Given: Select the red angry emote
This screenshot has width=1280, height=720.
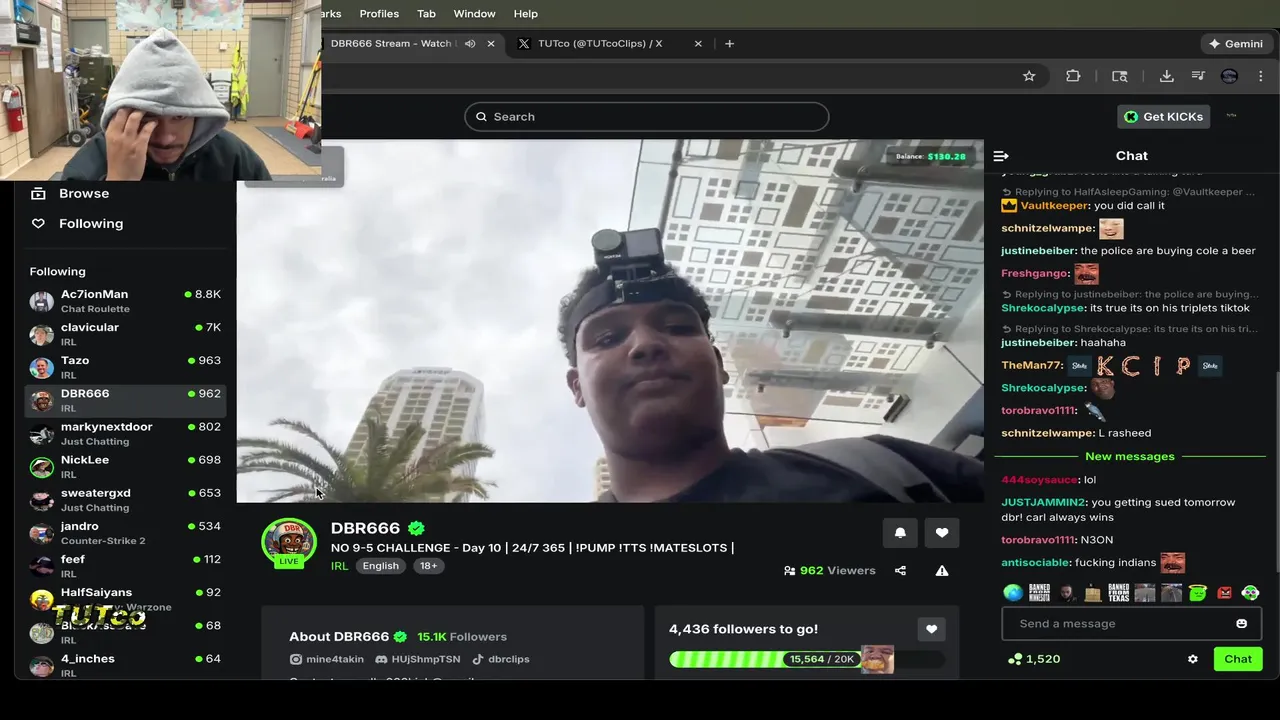Looking at the screenshot, I should (x=1224, y=593).
